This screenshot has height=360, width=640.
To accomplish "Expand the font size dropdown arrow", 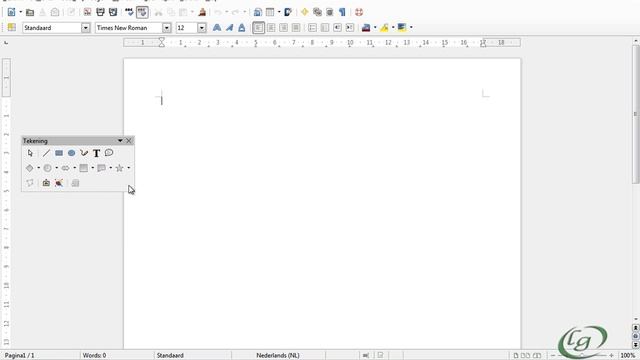I will coord(202,28).
